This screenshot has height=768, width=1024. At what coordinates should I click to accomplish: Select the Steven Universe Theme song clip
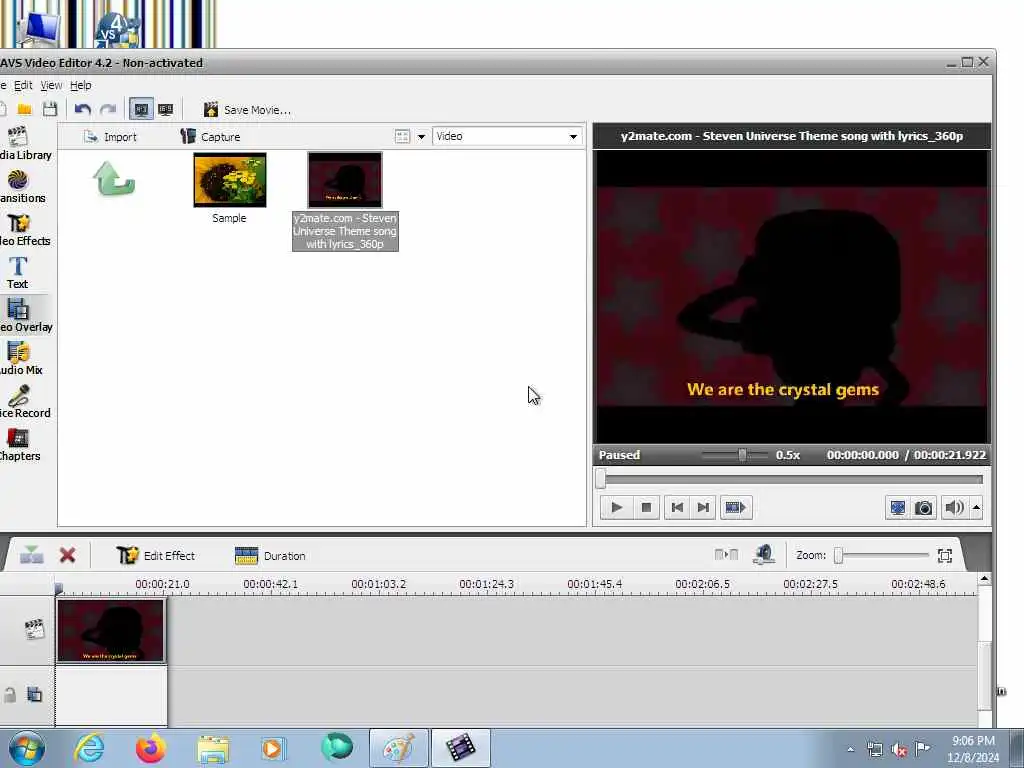[x=345, y=180]
